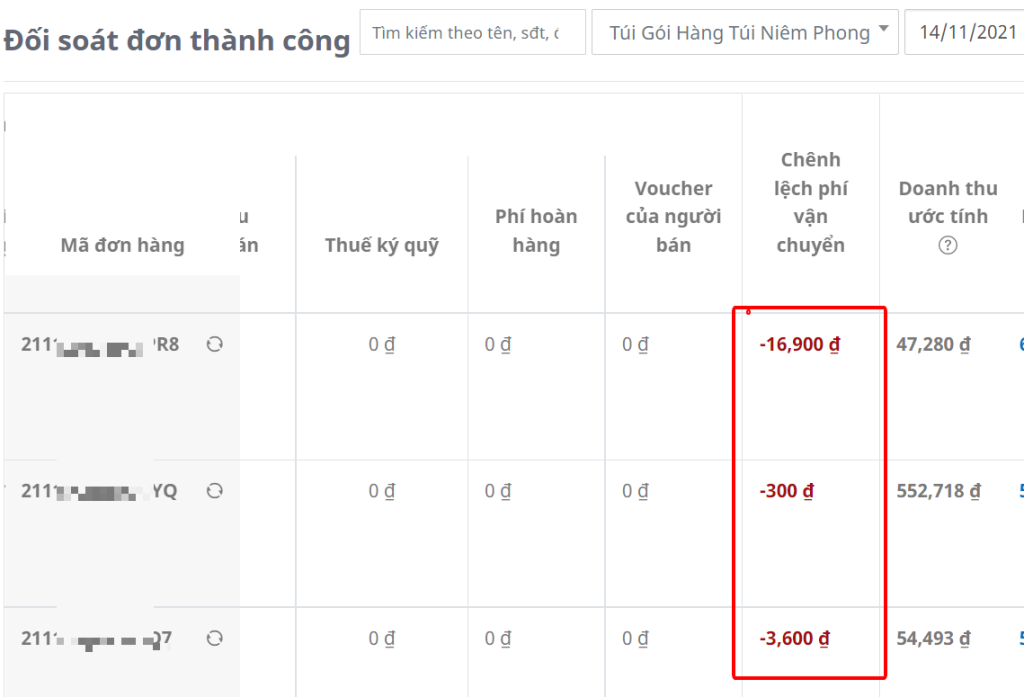Click the -3,600 ₫ shipping difference value
1024x697 pixels.
pyautogui.click(x=794, y=638)
